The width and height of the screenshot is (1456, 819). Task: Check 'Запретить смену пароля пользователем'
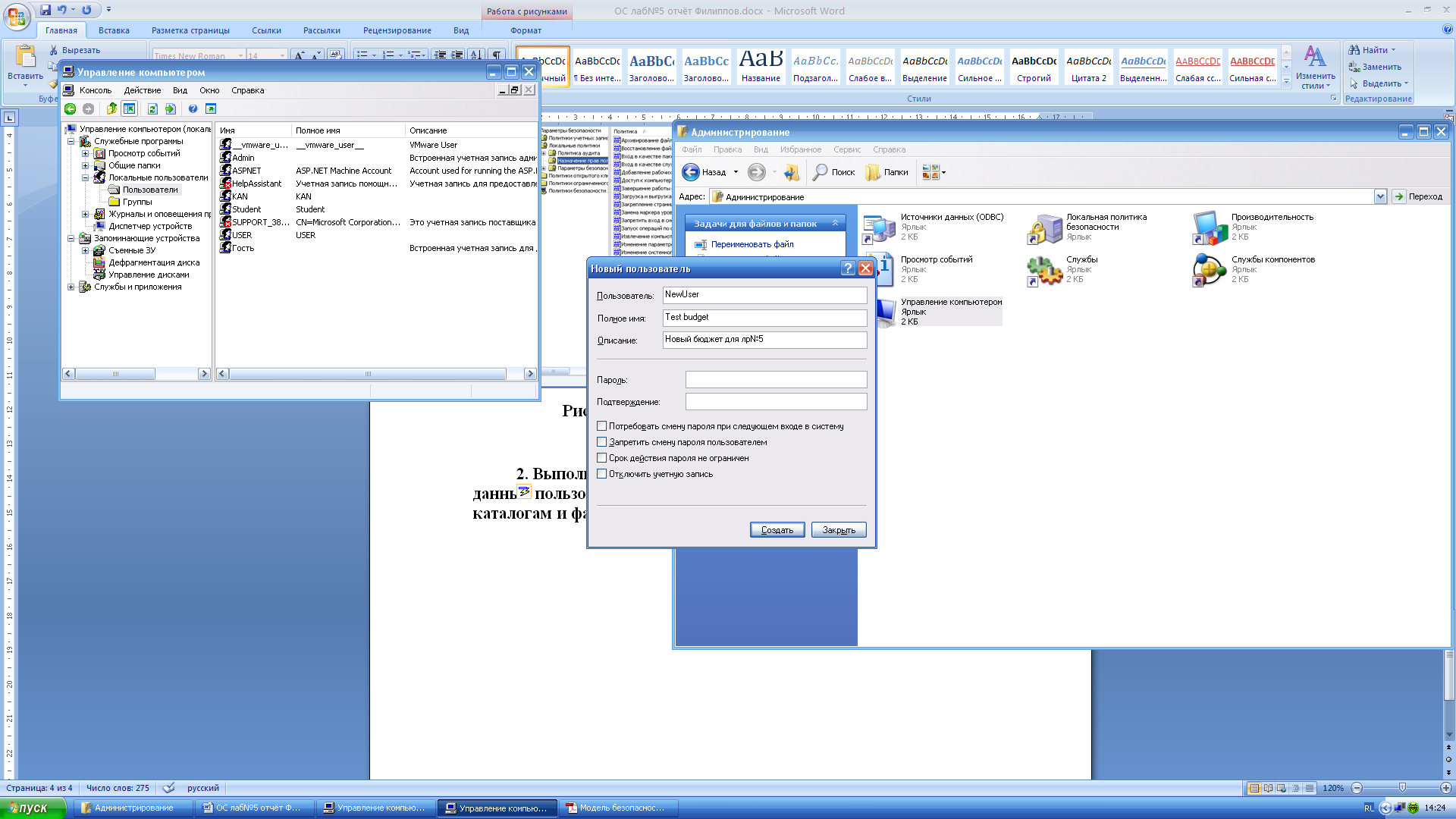pyautogui.click(x=602, y=442)
